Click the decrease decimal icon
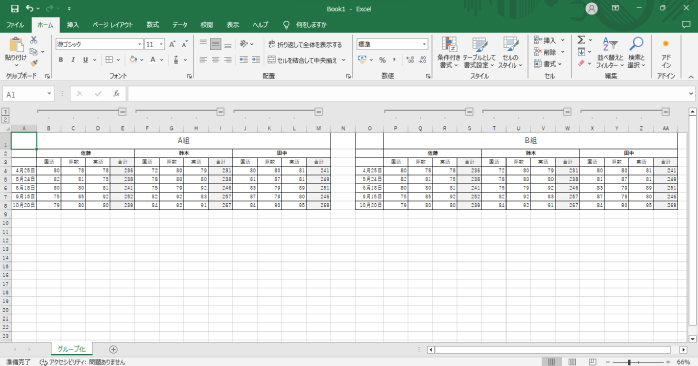 click(422, 60)
